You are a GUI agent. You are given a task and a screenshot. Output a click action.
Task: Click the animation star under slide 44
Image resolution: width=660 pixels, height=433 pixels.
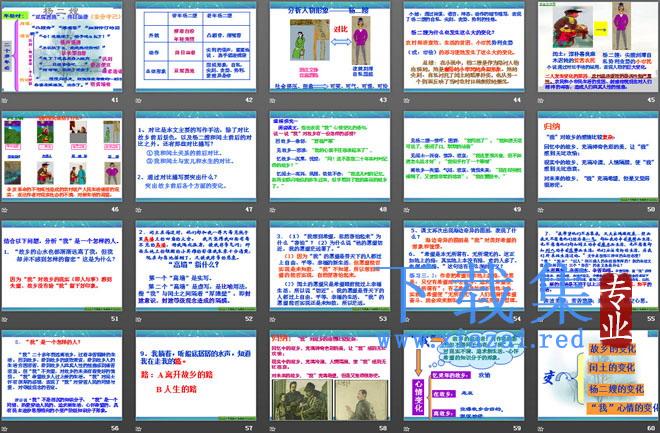click(407, 100)
